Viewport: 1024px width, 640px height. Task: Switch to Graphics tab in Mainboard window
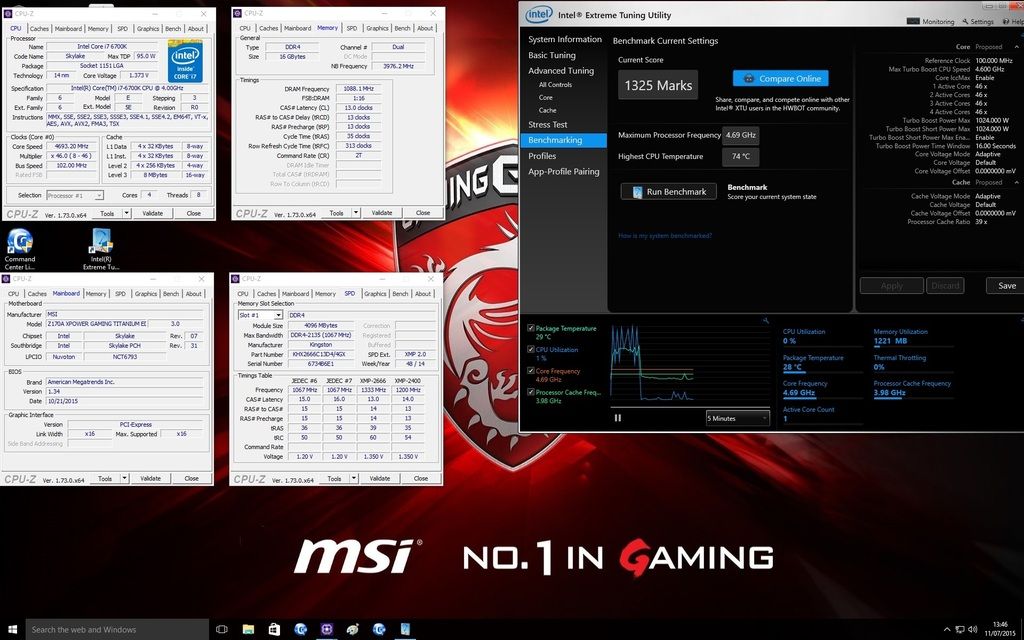146,294
